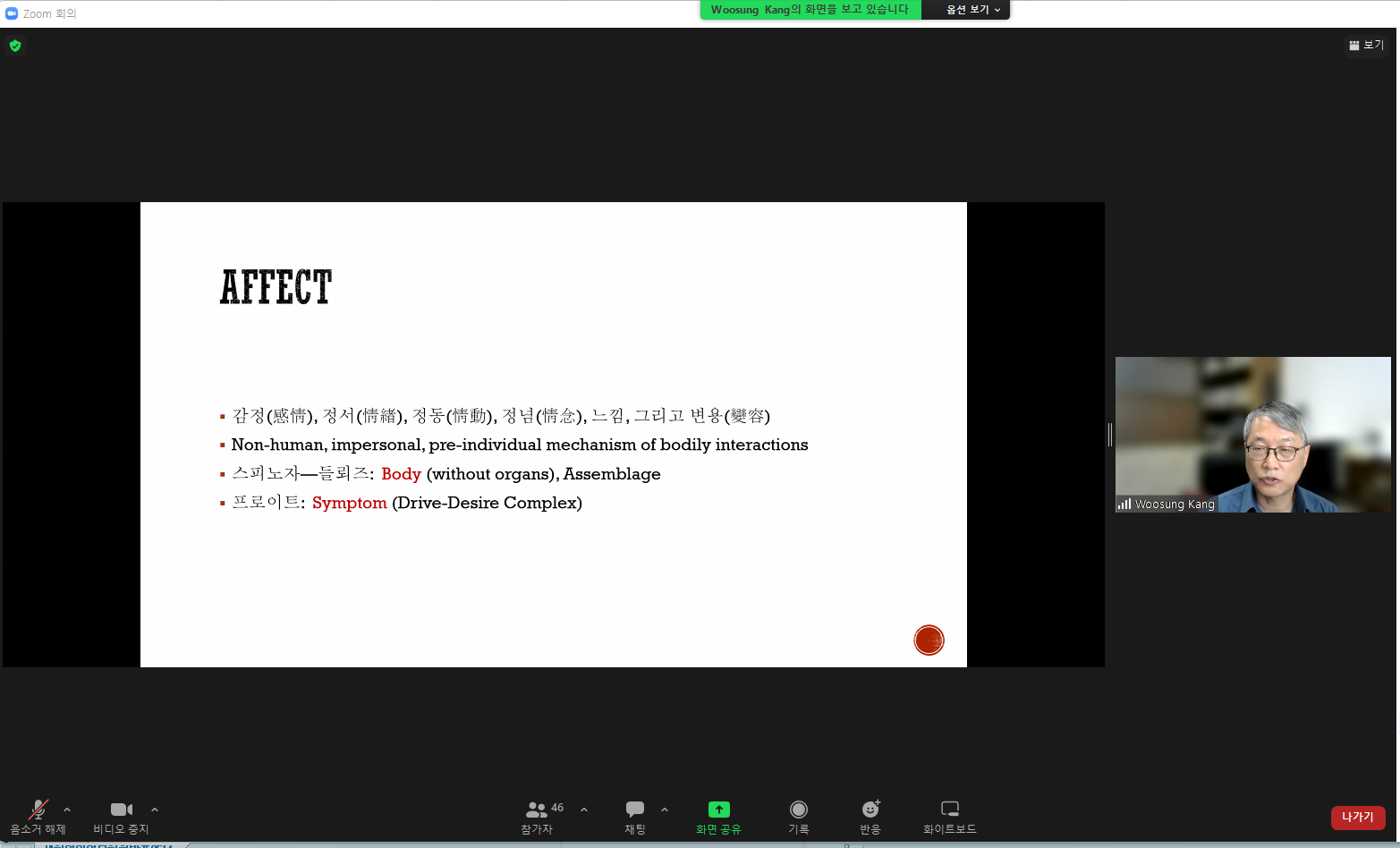Open the participants panel (참가자)

(x=538, y=816)
